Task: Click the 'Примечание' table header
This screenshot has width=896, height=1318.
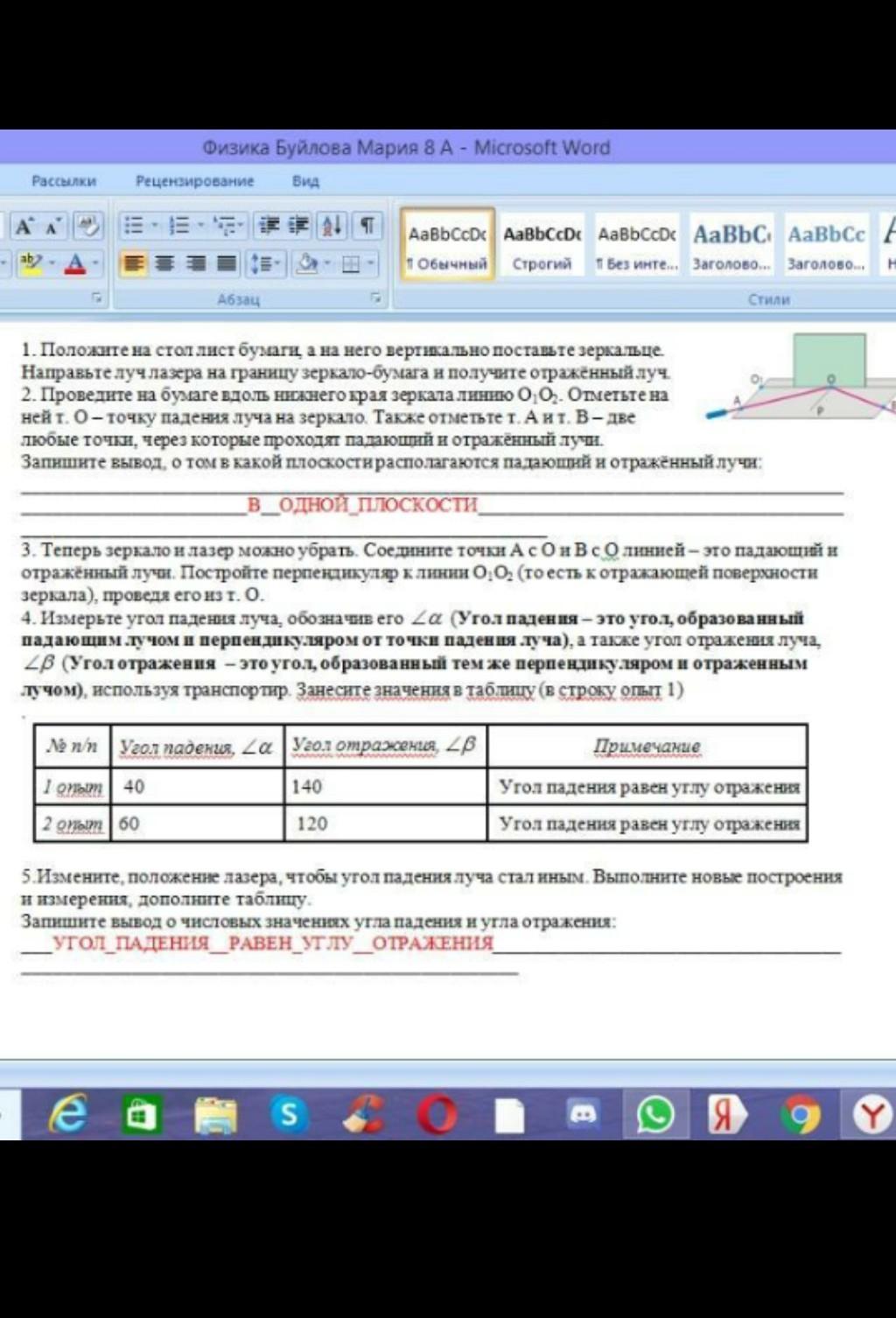Action: 647,747
